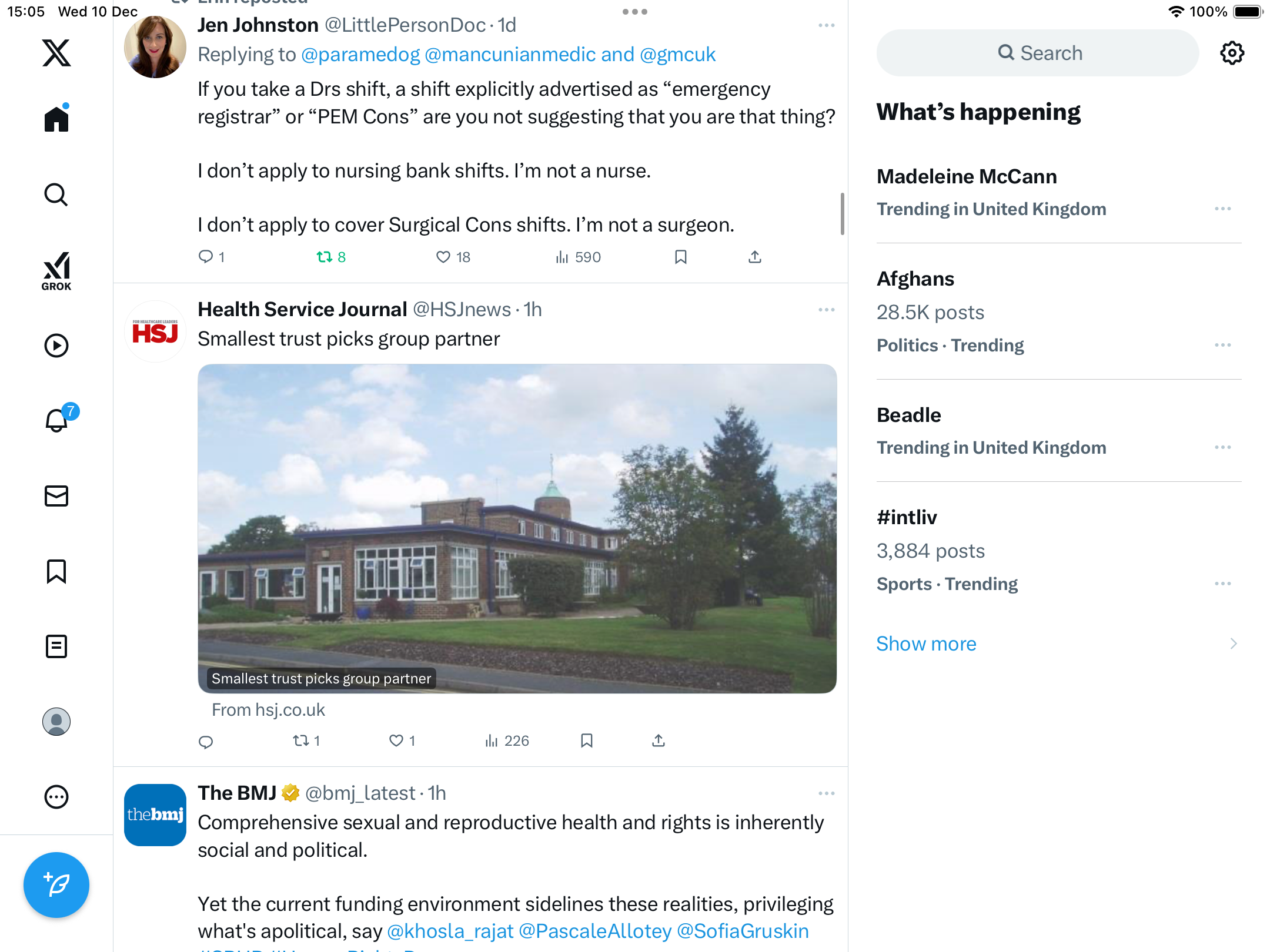This screenshot has height=952, width=1270.
Task: Click into the Search field
Action: 1038,53
